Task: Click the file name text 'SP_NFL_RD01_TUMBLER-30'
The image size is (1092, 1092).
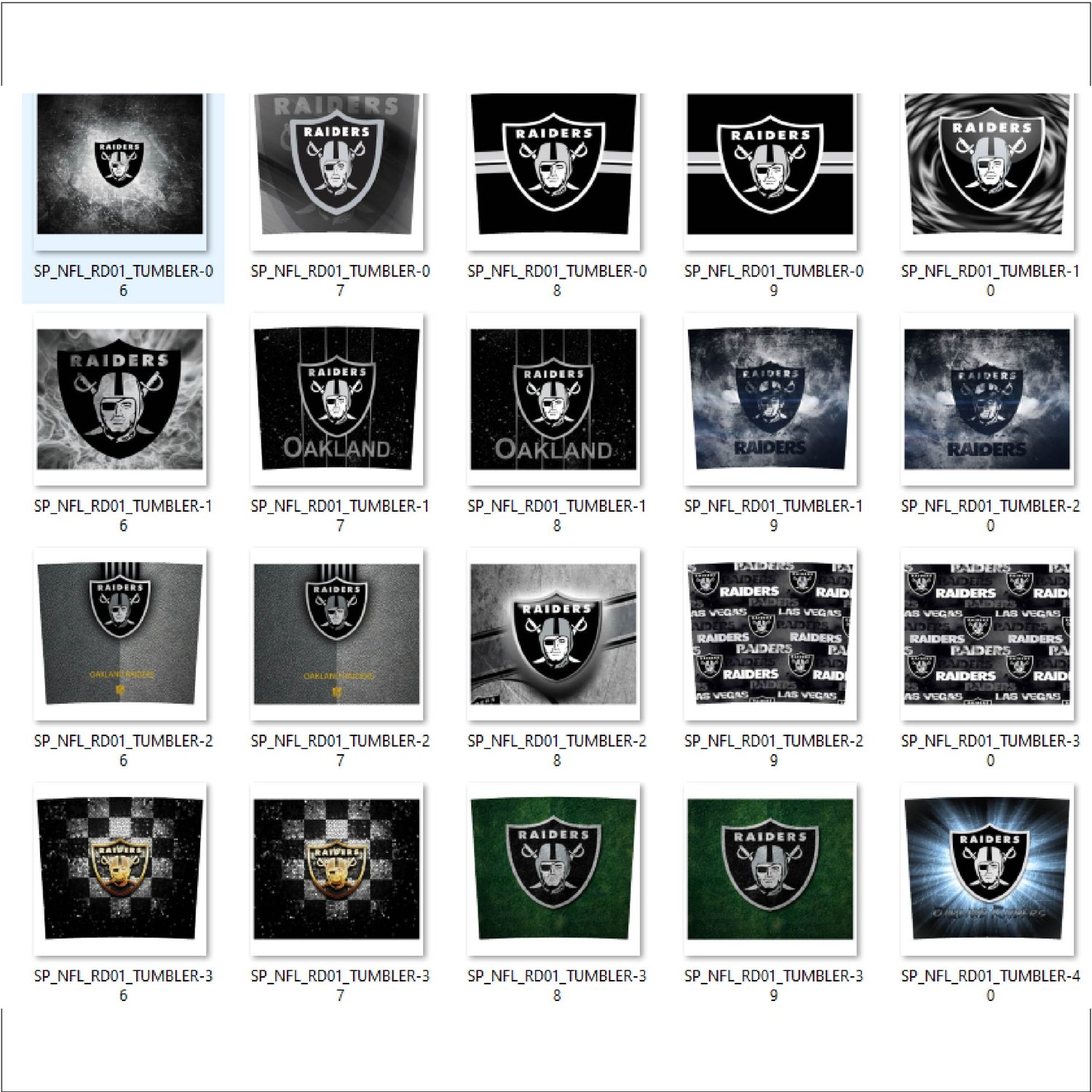Action: pos(990,751)
